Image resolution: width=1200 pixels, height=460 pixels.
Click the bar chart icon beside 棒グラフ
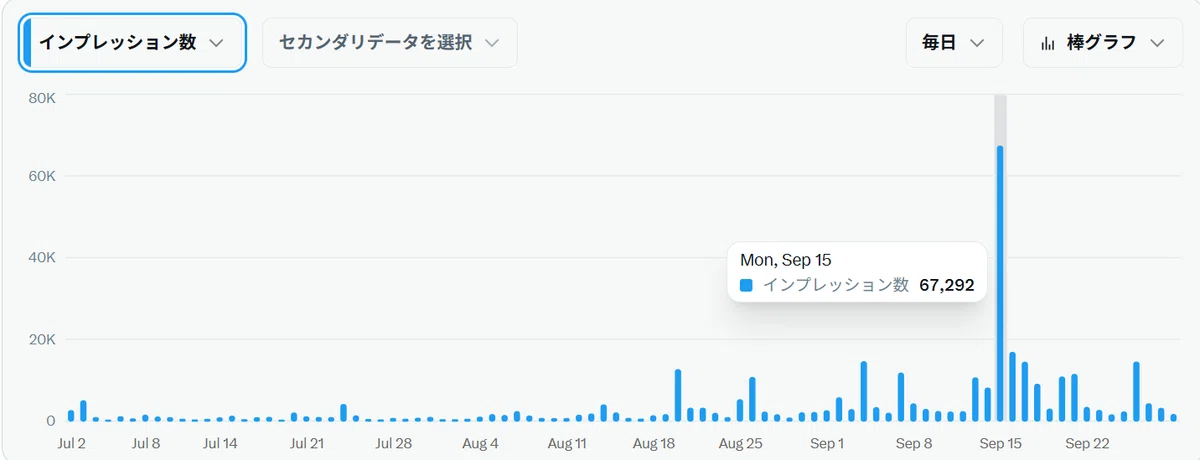pyautogui.click(x=1048, y=43)
